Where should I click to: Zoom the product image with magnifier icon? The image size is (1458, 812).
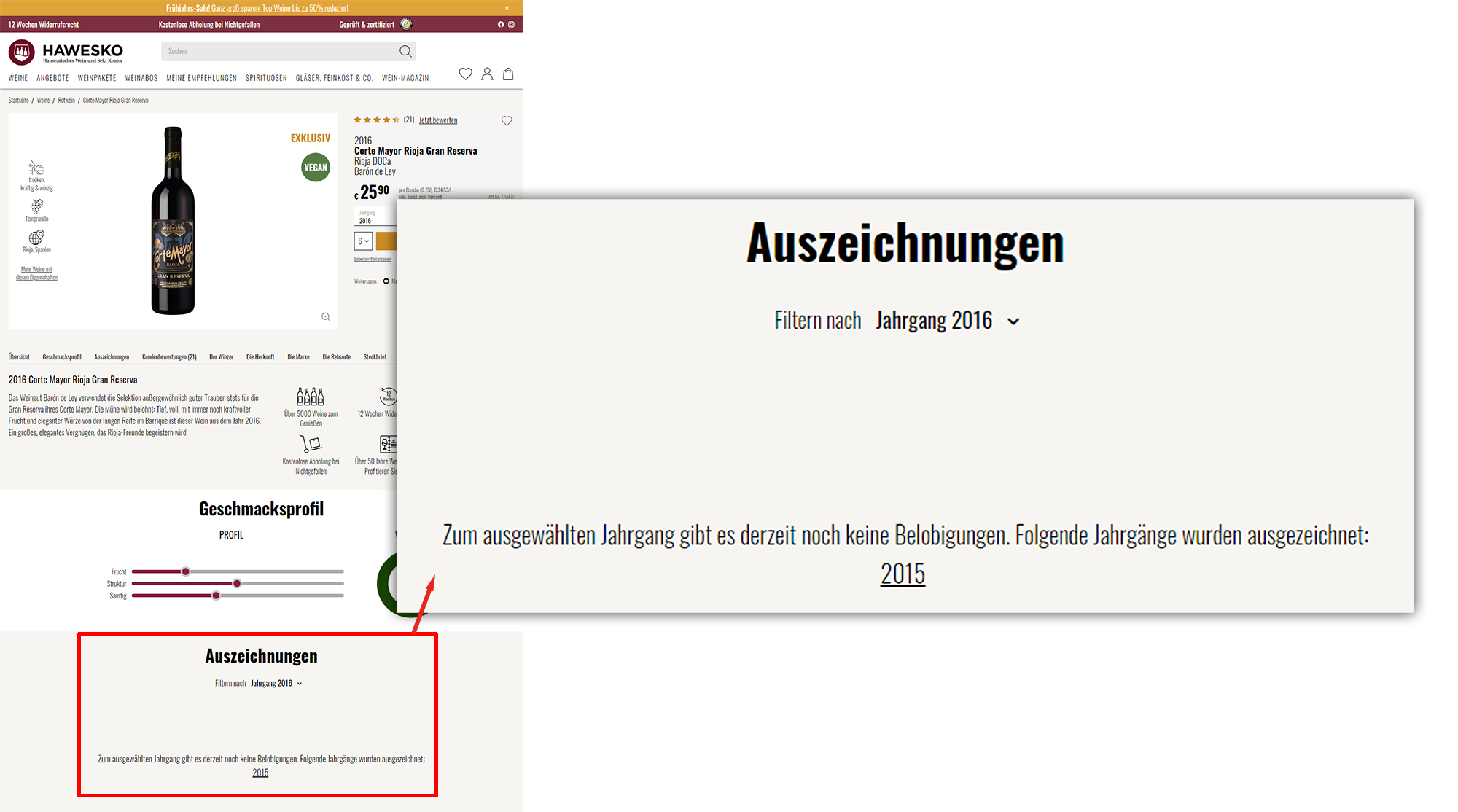tap(326, 317)
